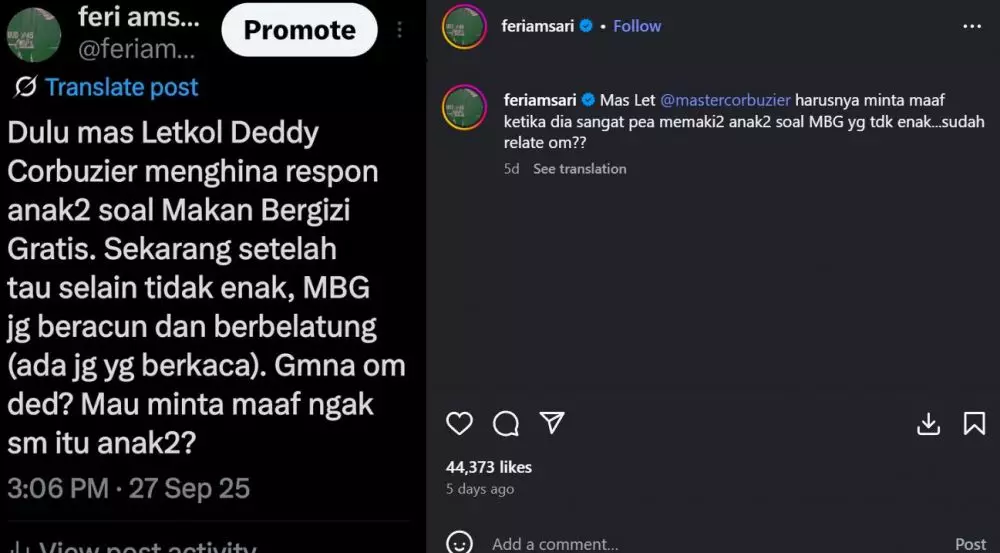
Task: Open @mastercorbuzier mention in caption
Action: (x=725, y=100)
